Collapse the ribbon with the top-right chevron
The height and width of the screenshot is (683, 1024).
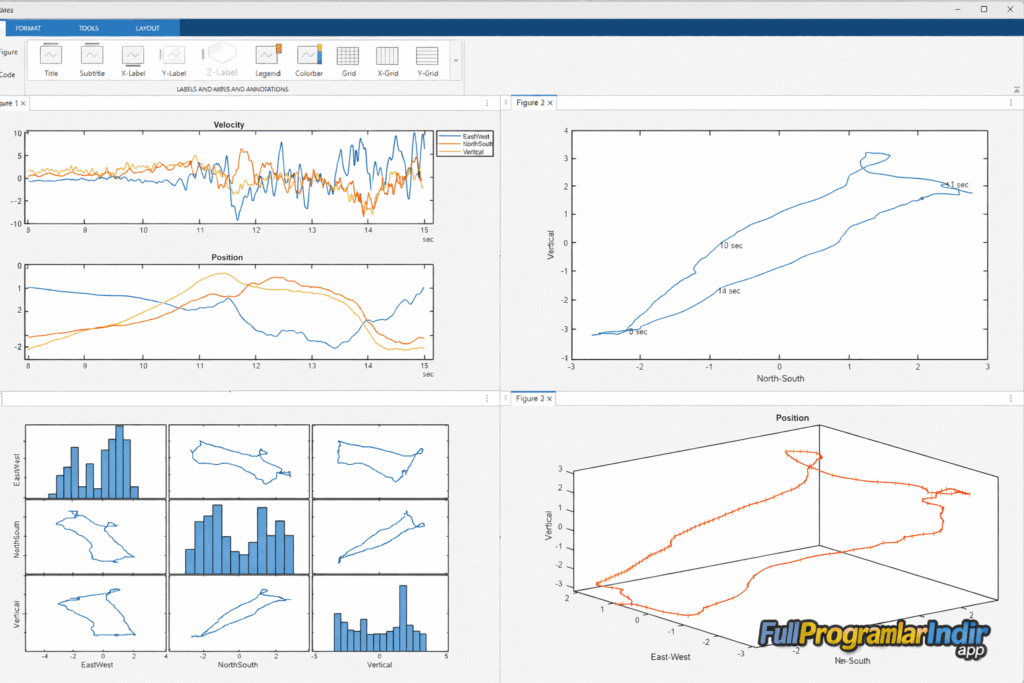(1015, 89)
